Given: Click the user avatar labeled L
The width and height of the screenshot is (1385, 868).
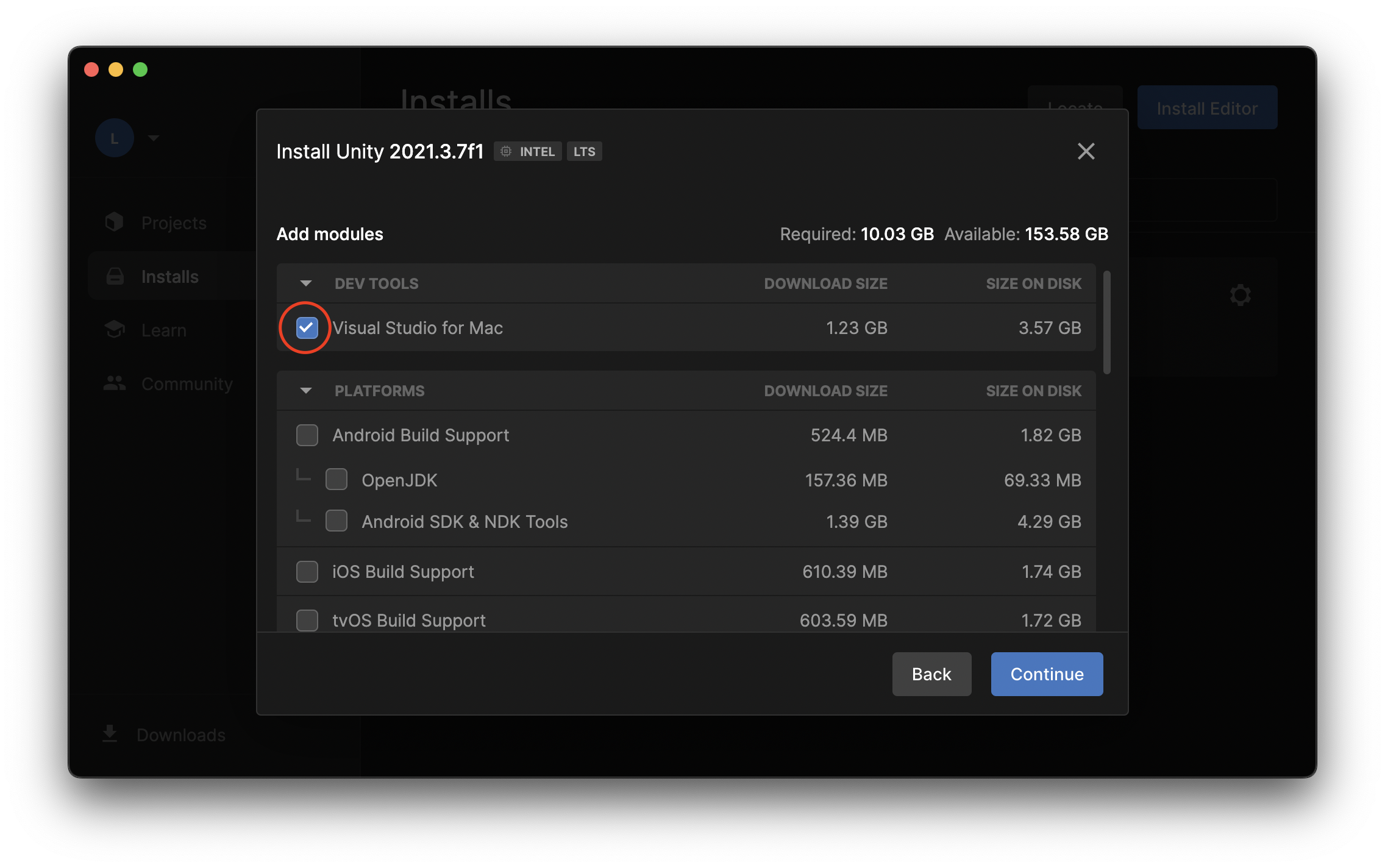Looking at the screenshot, I should click(x=114, y=138).
